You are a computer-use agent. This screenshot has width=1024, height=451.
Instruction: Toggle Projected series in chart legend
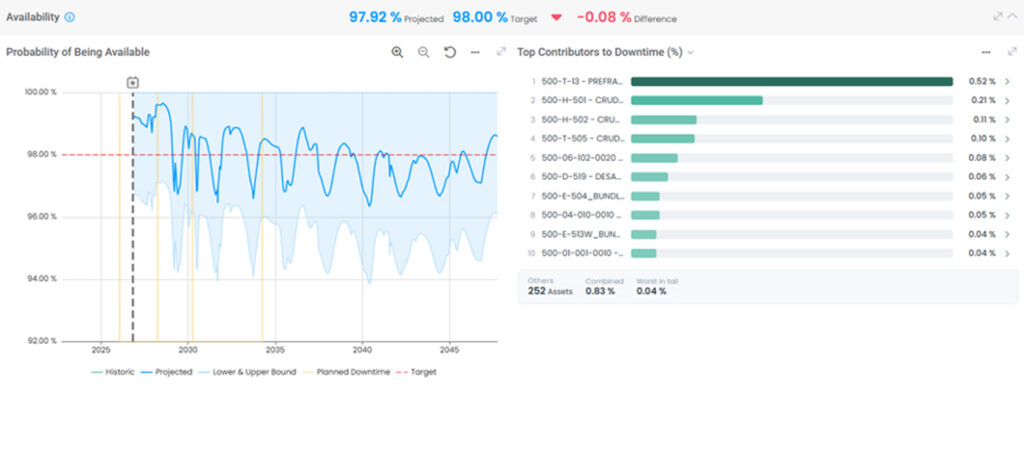tap(166, 372)
